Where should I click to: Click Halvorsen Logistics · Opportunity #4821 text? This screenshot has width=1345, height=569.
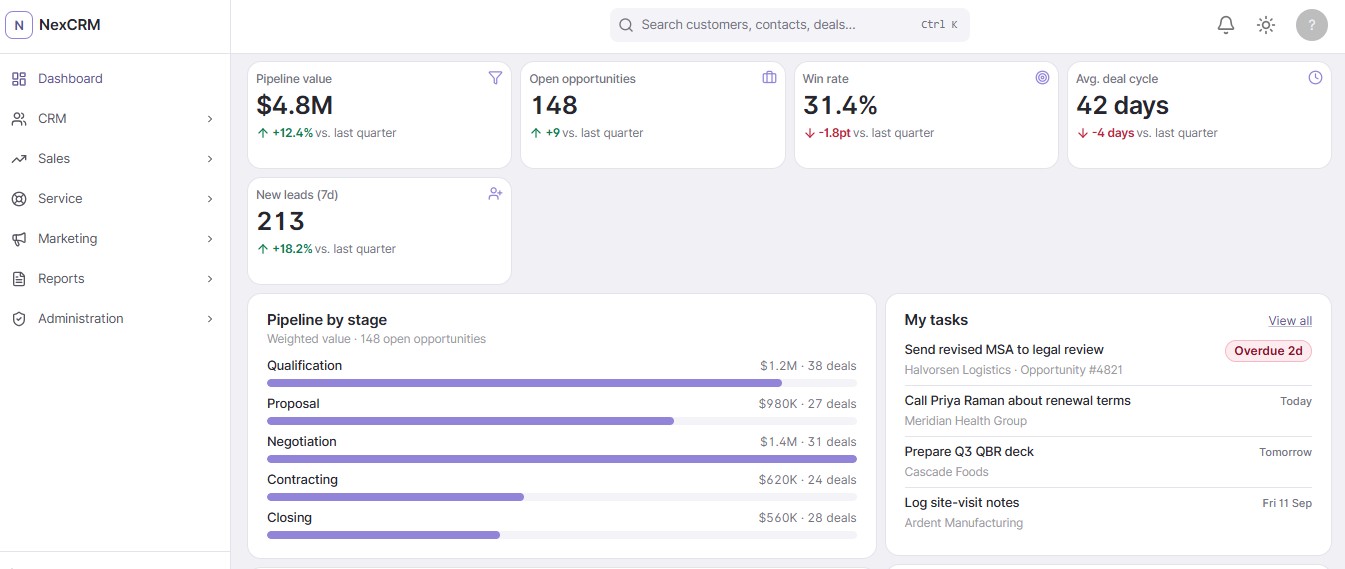point(1013,370)
